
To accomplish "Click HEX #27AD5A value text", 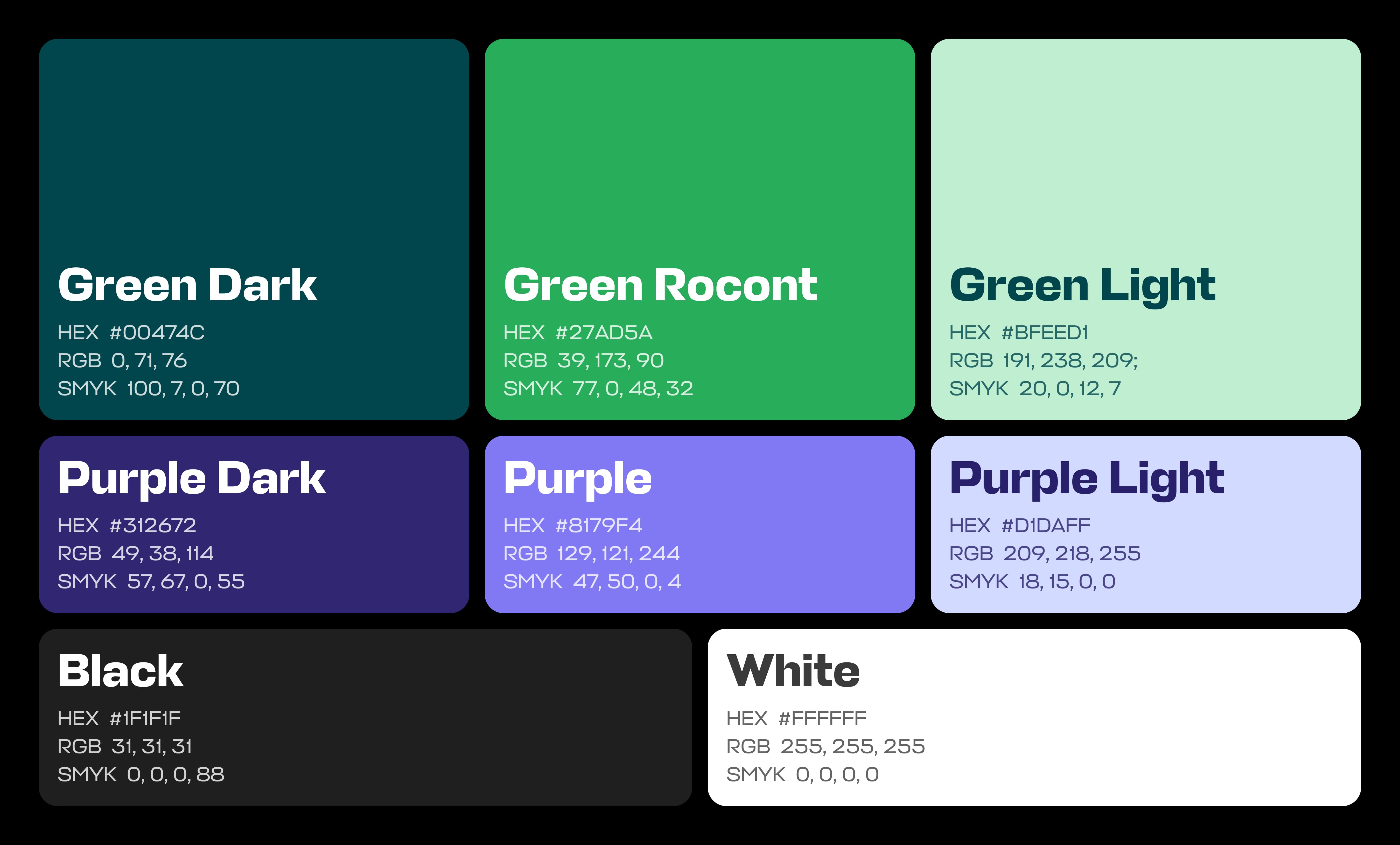I will tap(577, 333).
